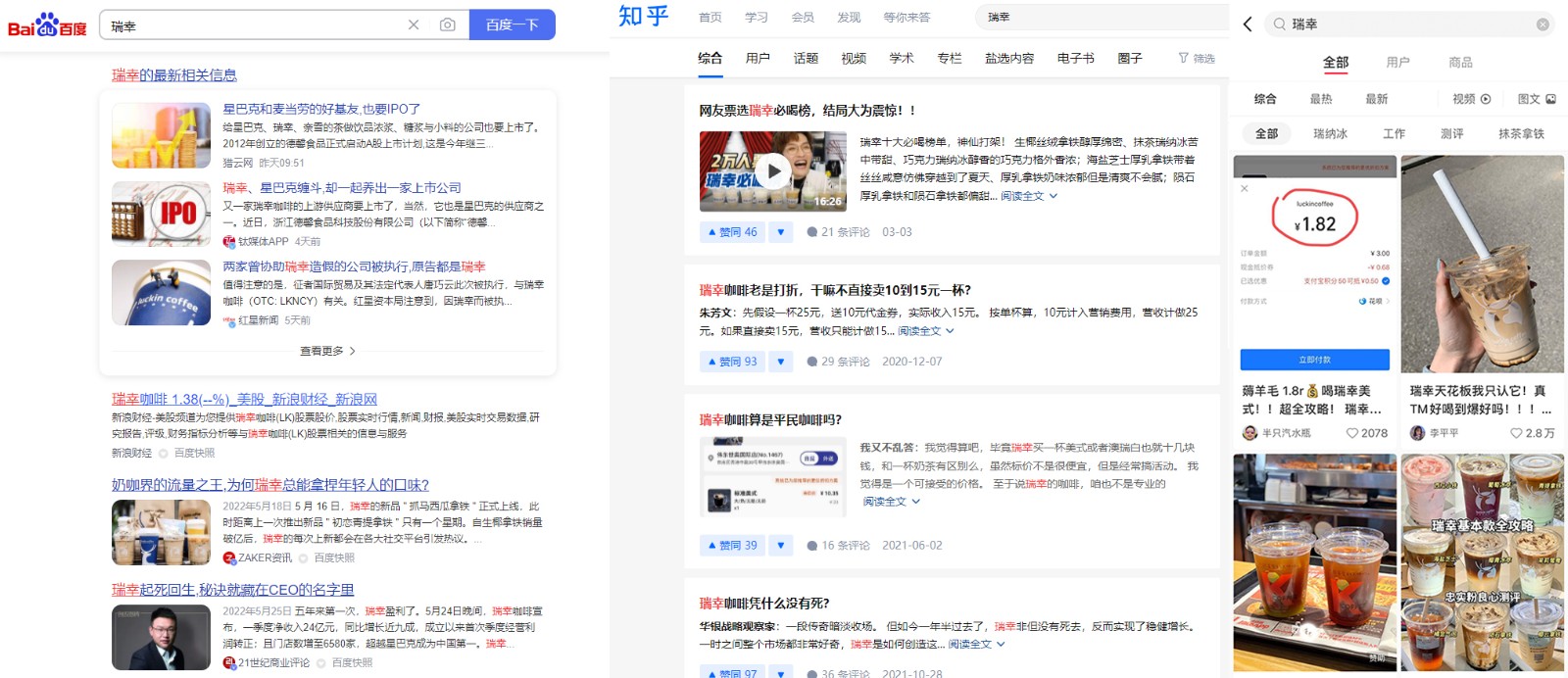The image size is (1568, 678).
Task: Open Zhihu 学习 nav item
Action: 757,18
